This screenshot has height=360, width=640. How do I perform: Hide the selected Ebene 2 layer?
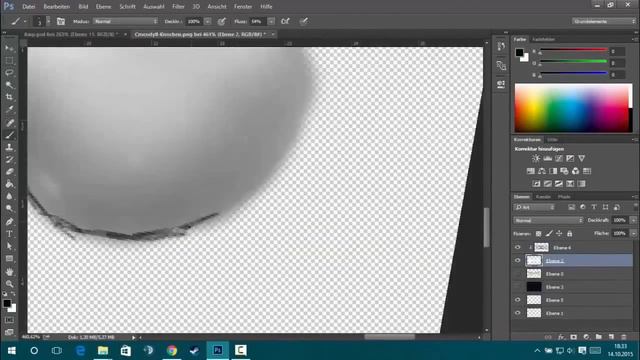518,260
